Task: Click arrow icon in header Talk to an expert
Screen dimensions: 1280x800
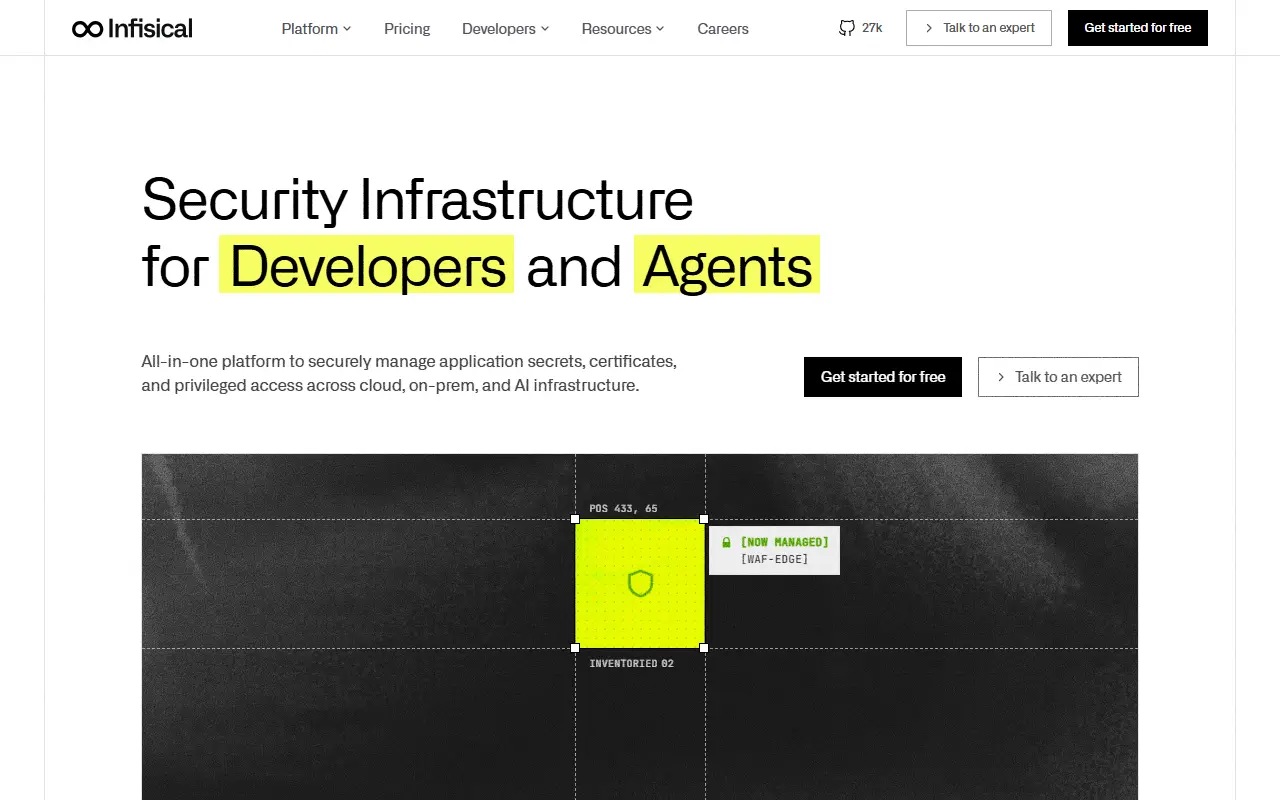Action: [x=929, y=28]
